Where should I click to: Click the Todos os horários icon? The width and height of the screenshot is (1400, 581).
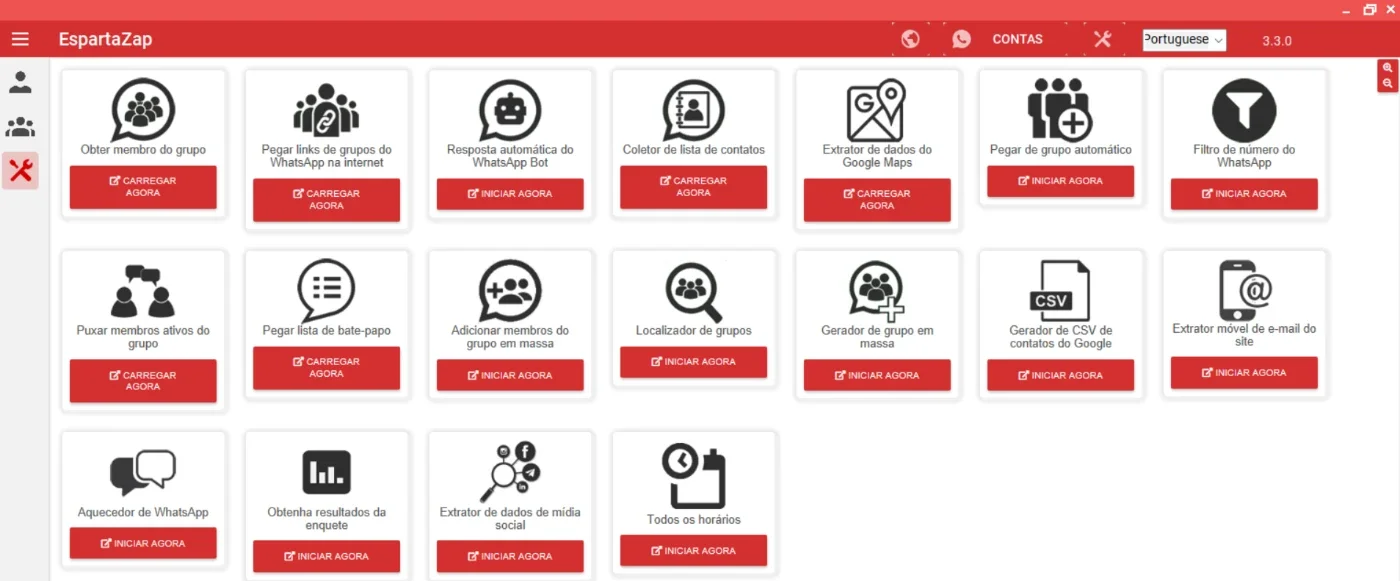(x=693, y=476)
